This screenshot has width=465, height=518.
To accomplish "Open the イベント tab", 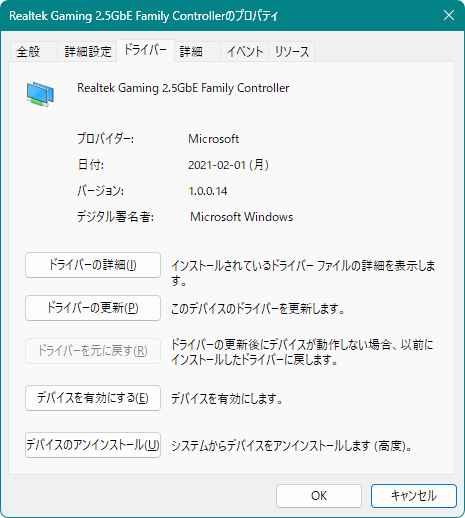I will click(x=245, y=52).
